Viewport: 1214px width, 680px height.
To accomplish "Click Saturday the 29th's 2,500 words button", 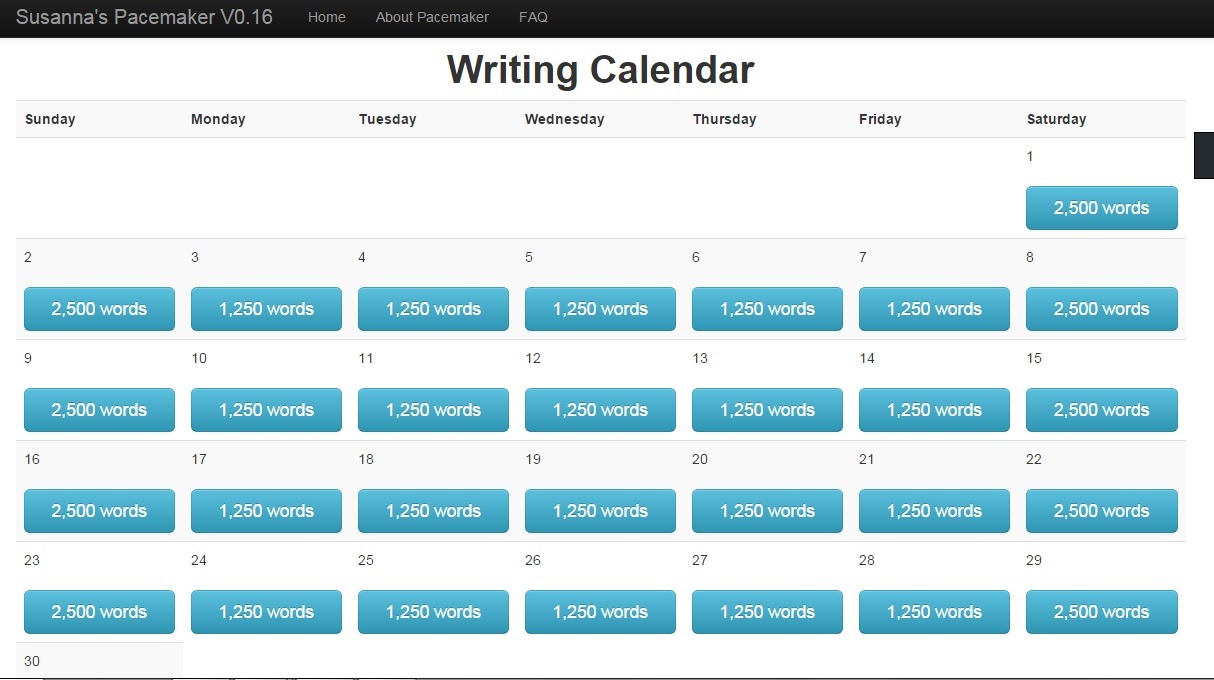I will [x=1101, y=612].
